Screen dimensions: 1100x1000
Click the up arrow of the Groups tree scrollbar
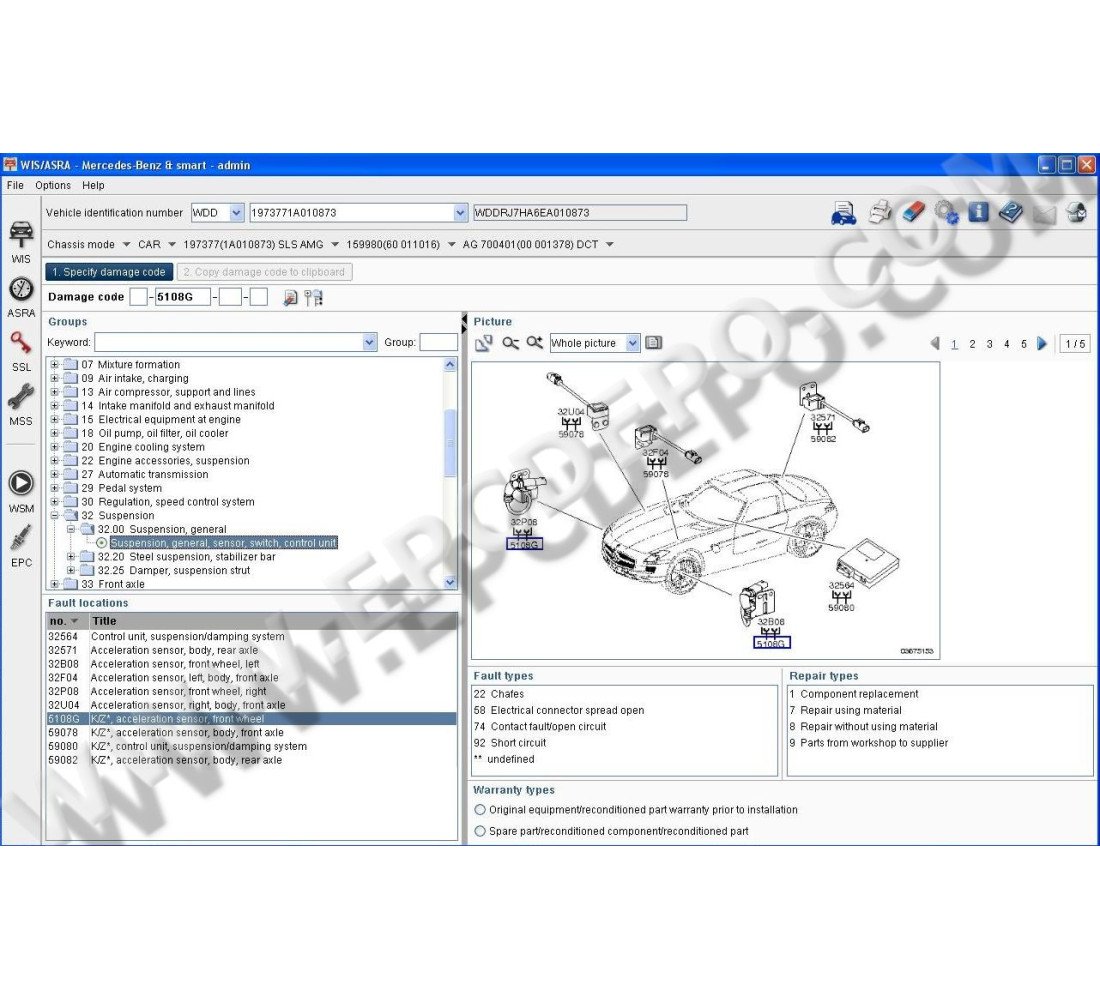pos(450,364)
